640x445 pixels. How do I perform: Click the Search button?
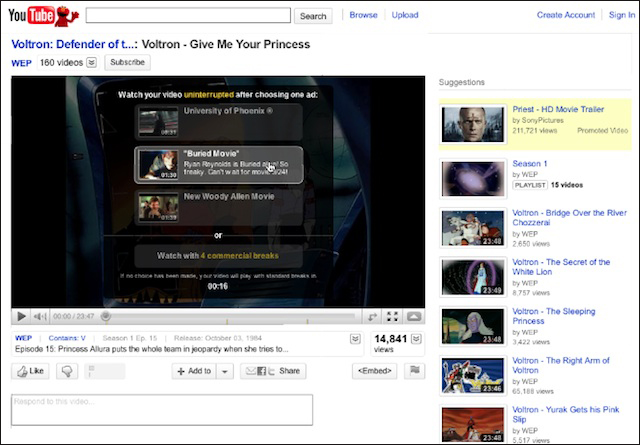(x=313, y=16)
